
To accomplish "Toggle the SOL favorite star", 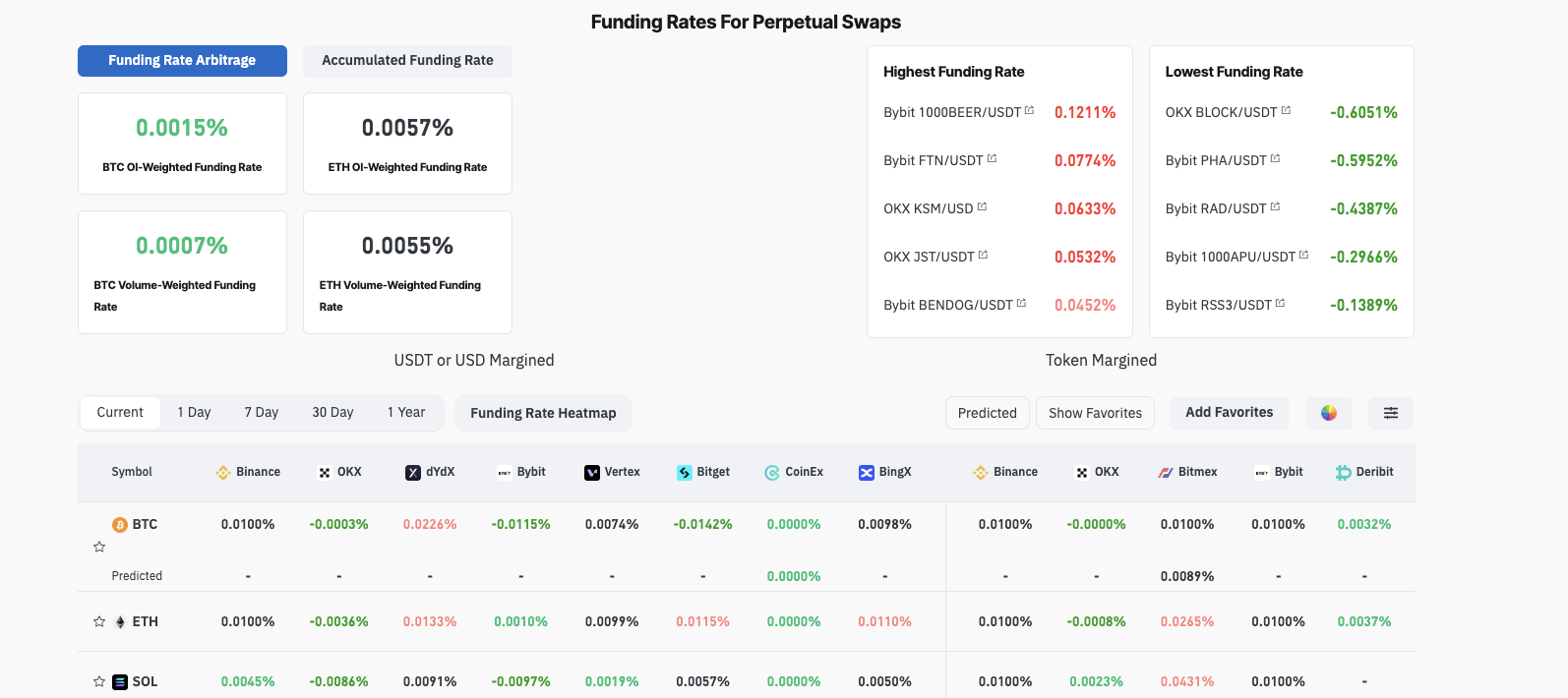I will pos(99,681).
